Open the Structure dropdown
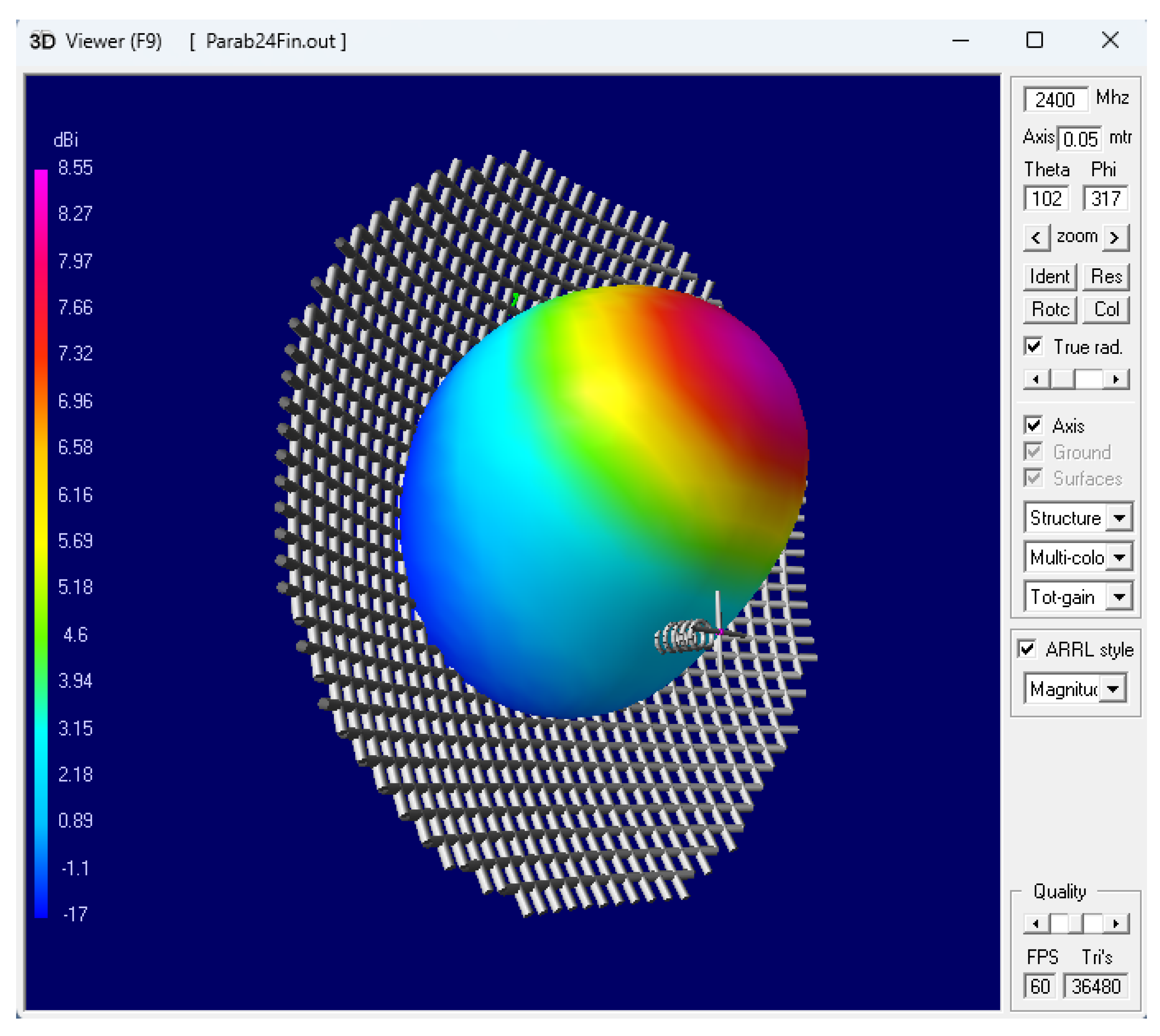Image resolution: width=1160 pixels, height=1036 pixels. point(1118,517)
